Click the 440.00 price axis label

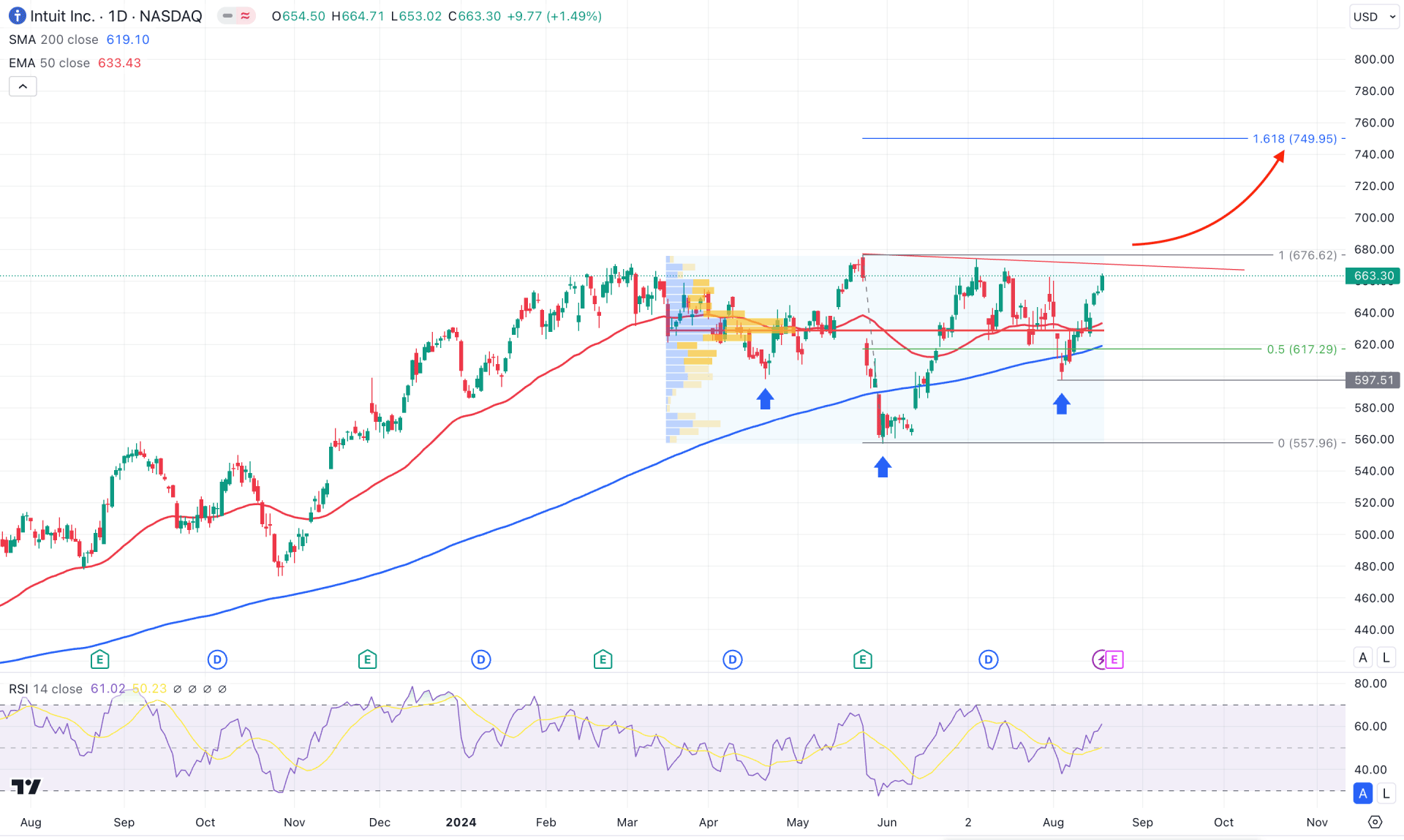click(1374, 629)
